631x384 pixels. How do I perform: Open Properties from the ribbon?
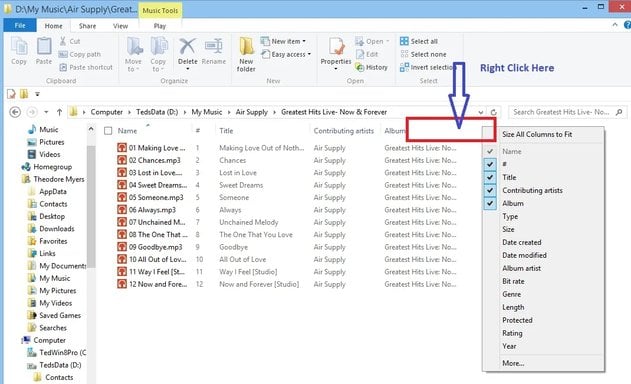click(x=336, y=47)
